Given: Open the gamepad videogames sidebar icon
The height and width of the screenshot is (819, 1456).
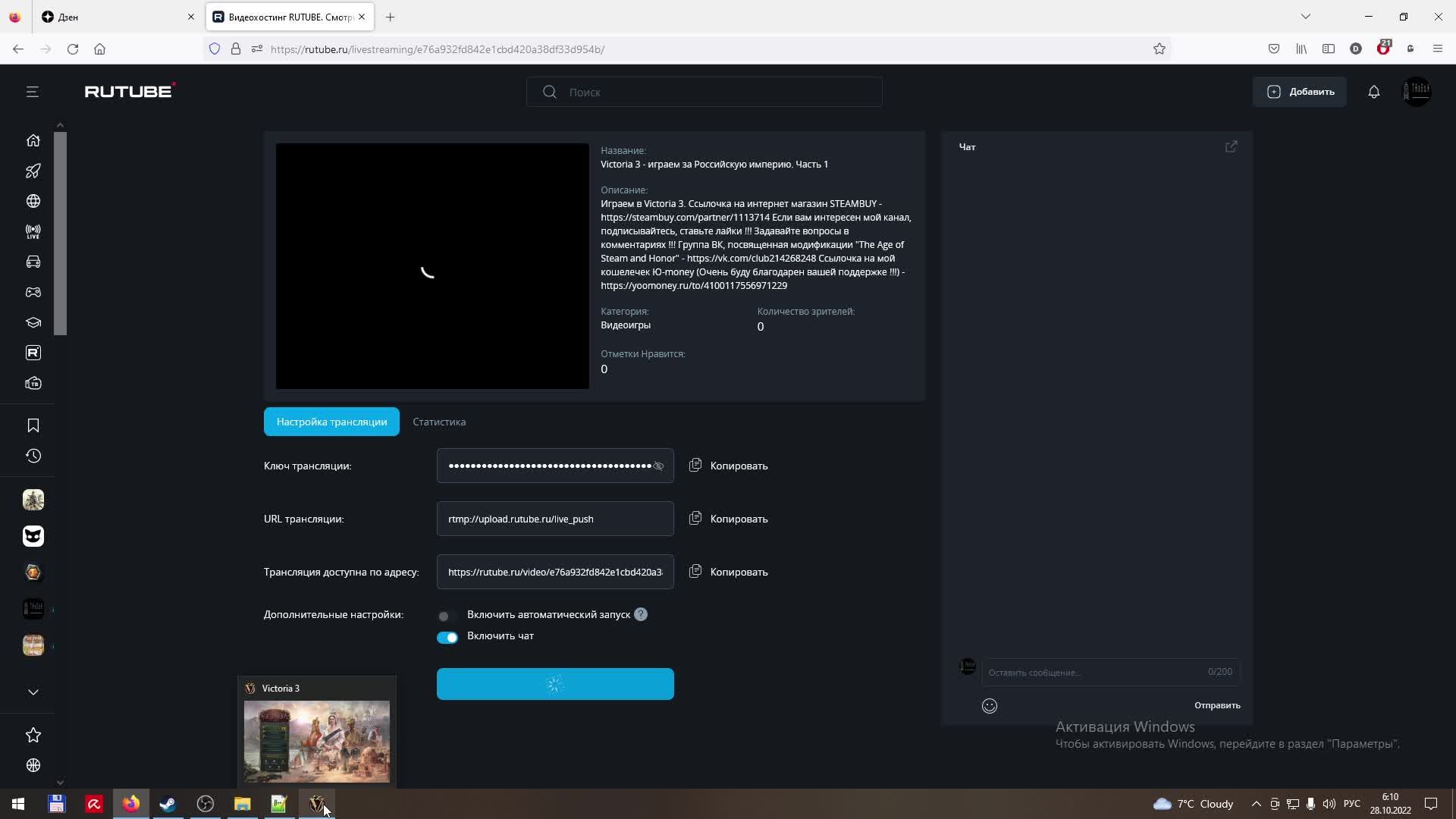Looking at the screenshot, I should coord(33,293).
